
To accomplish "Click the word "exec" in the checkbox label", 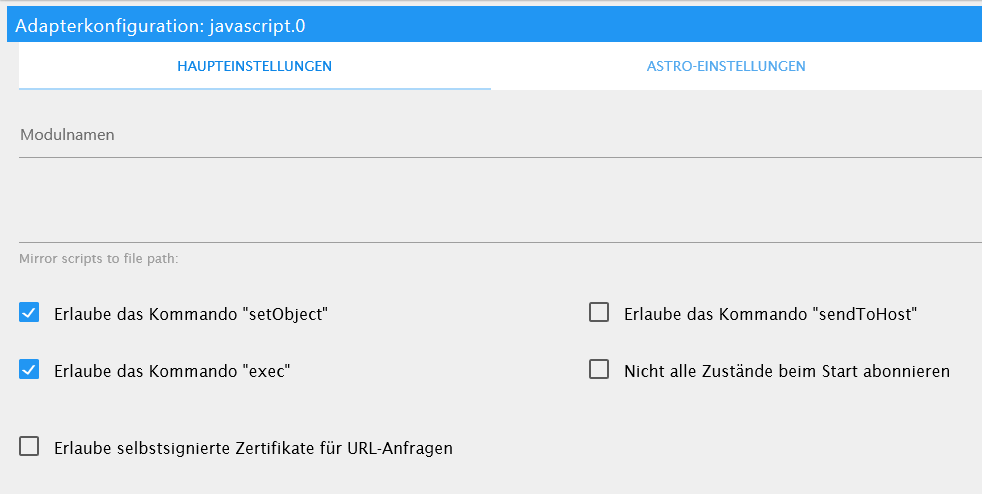I will [266, 371].
